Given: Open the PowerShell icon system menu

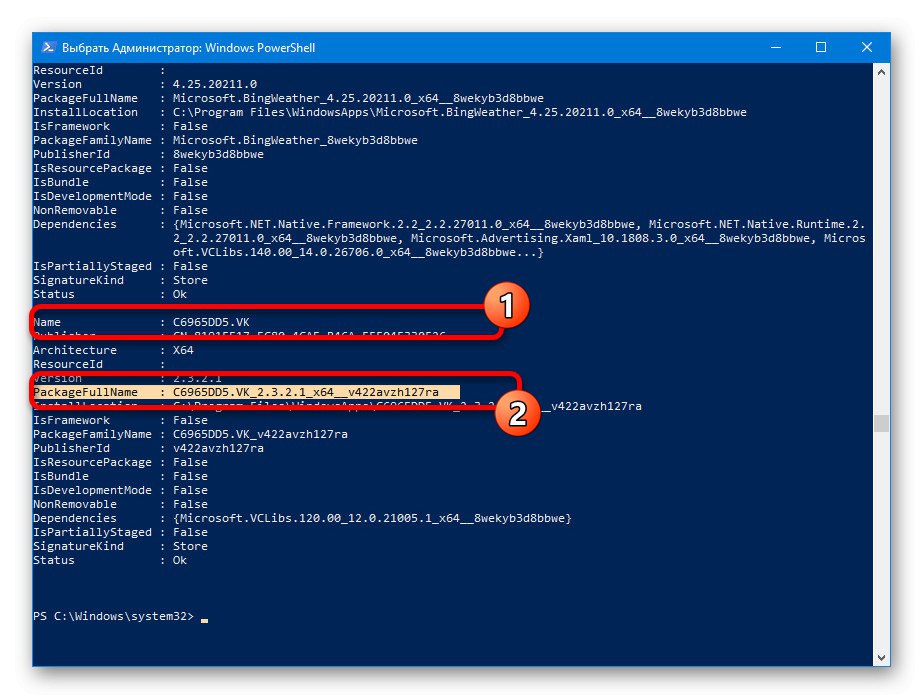Looking at the screenshot, I should pyautogui.click(x=49, y=48).
